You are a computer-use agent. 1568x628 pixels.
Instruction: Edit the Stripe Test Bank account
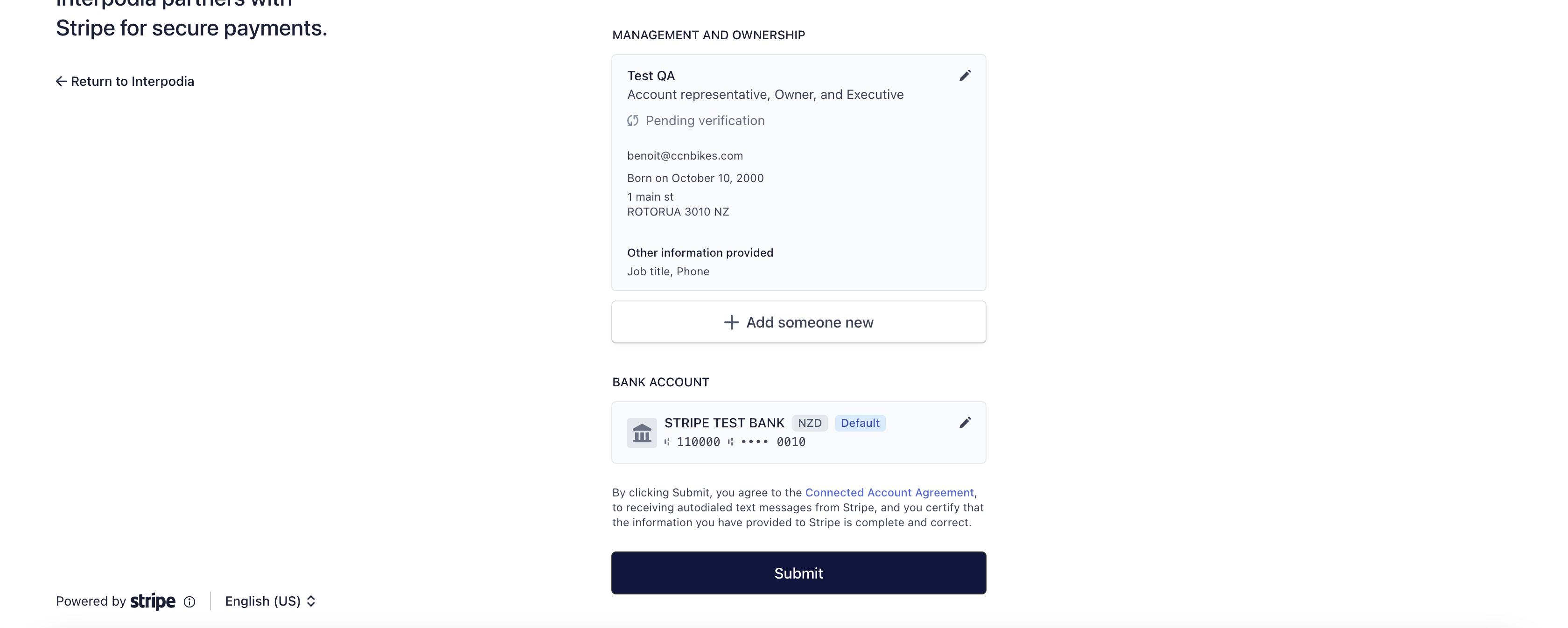[965, 423]
